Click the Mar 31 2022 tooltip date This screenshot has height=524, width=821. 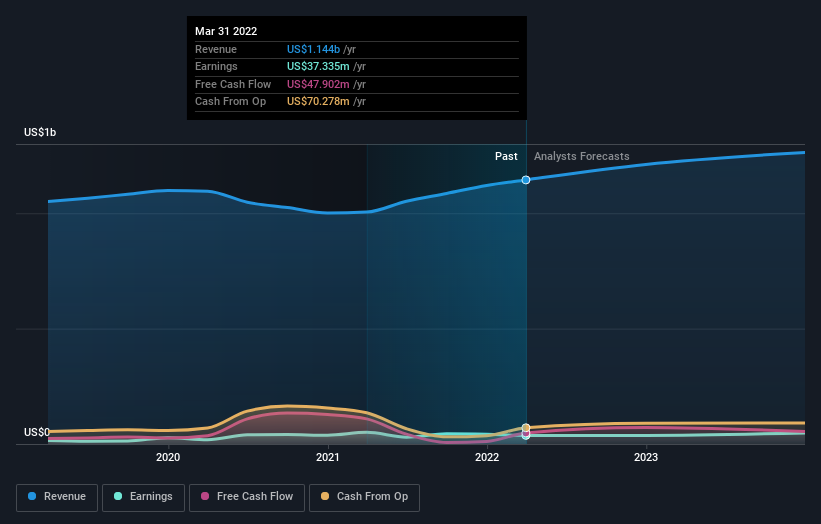(226, 31)
